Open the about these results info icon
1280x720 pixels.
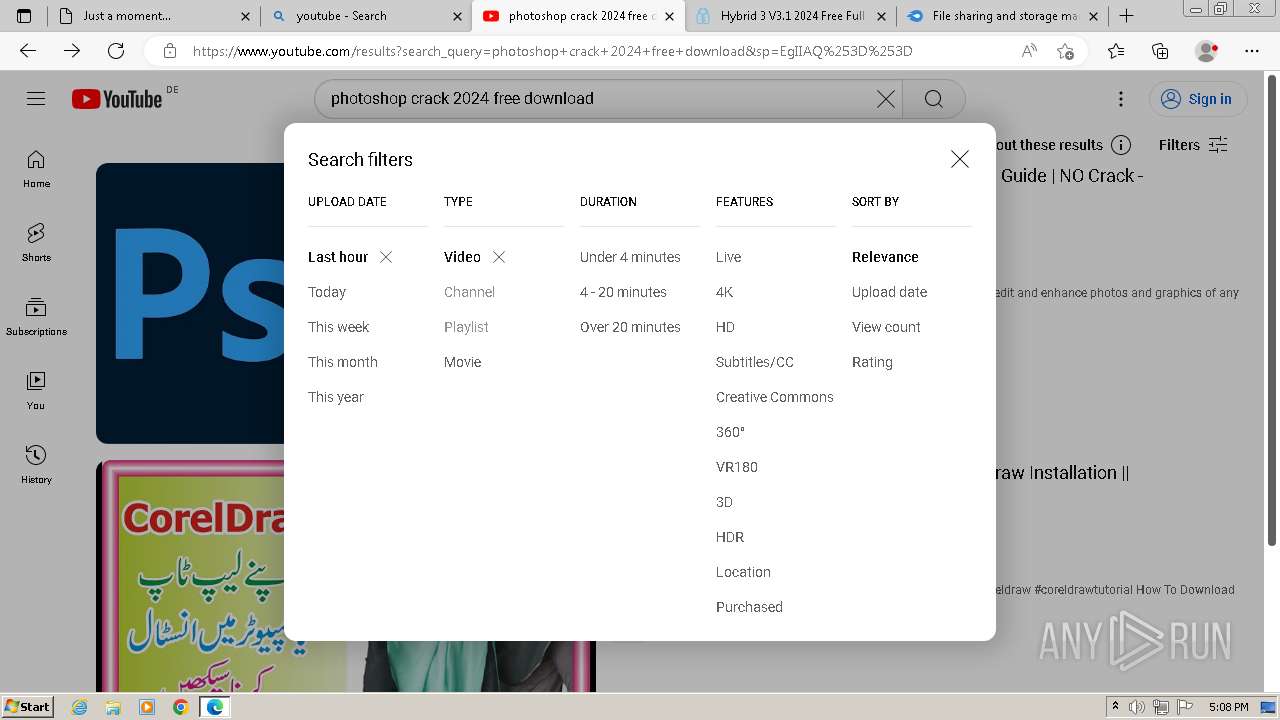pos(1121,145)
